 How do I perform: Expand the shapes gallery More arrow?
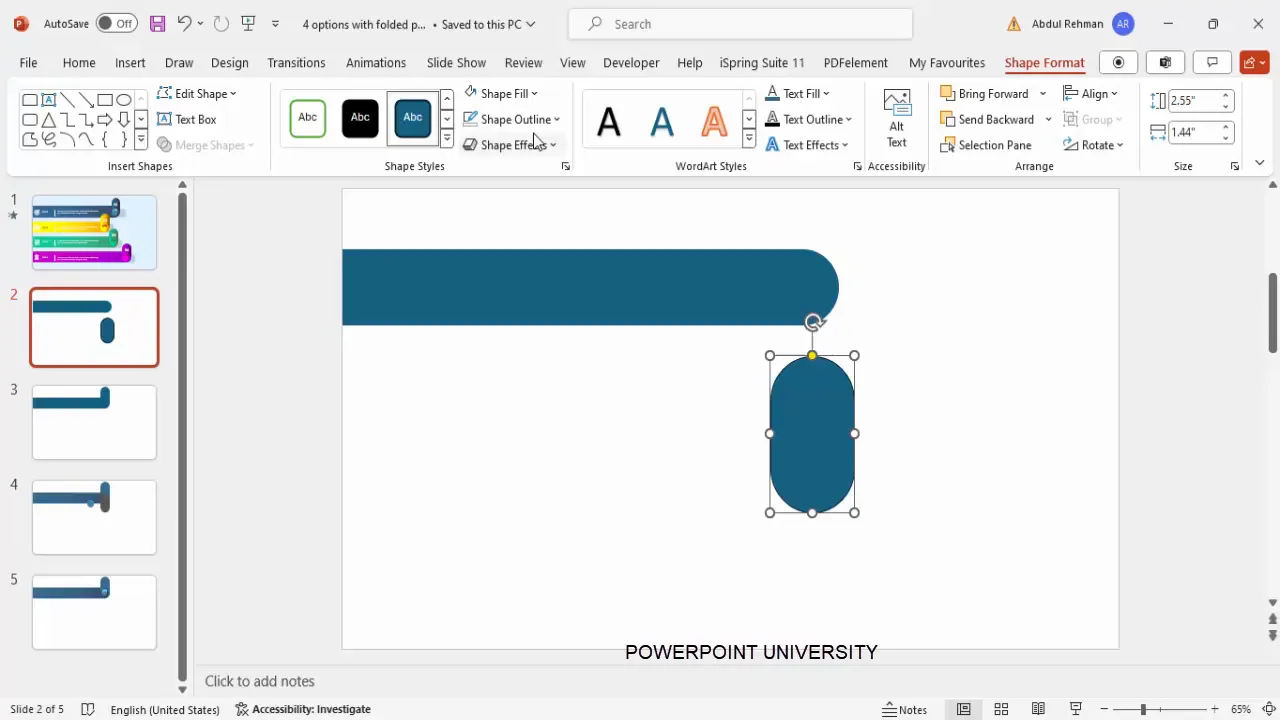tap(141, 140)
